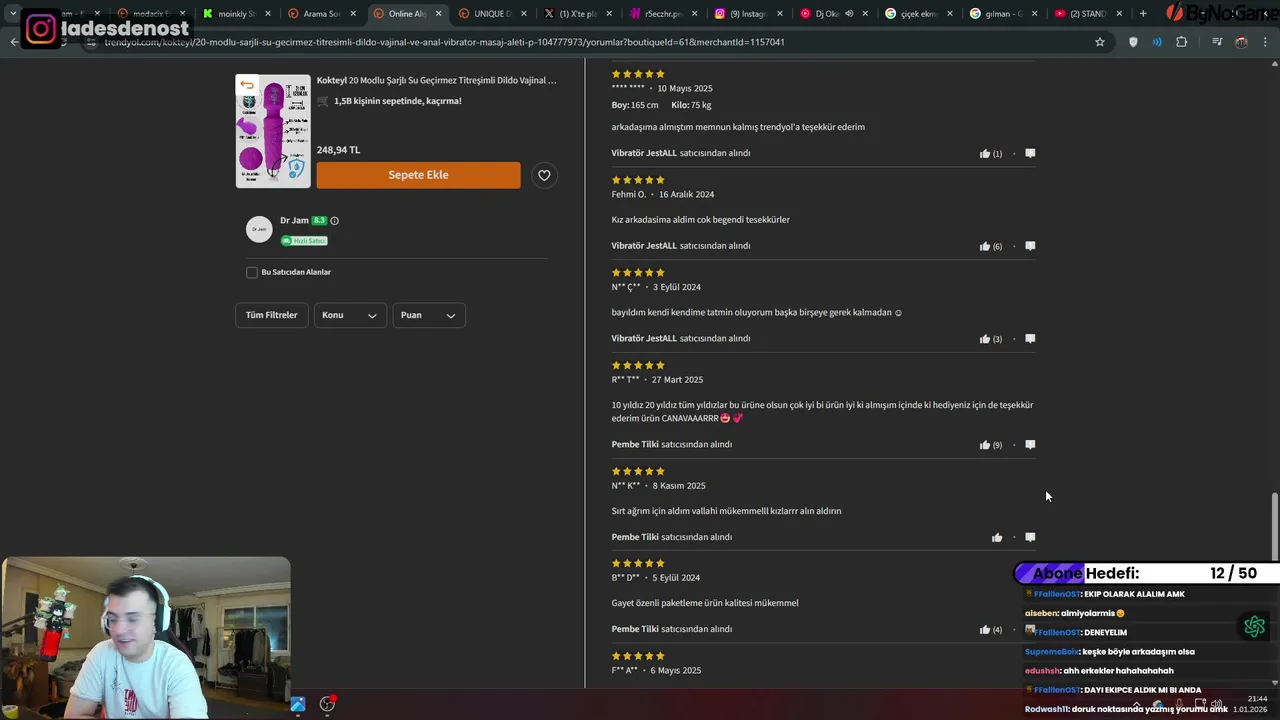Open the Hızlı Satıcı badge under Dr Jam
1280x720 pixels.
(x=304, y=241)
